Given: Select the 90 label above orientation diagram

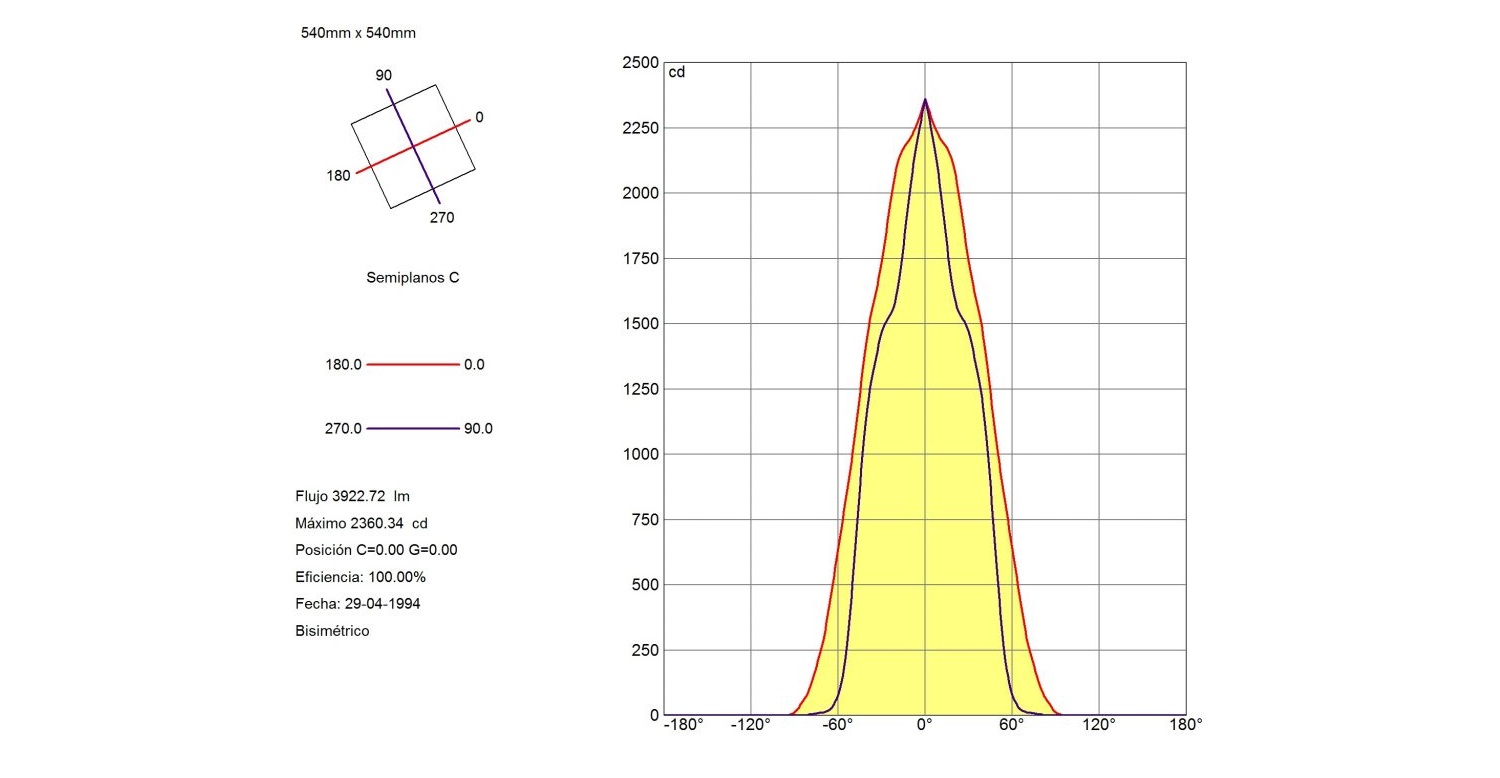Looking at the screenshot, I should [383, 75].
